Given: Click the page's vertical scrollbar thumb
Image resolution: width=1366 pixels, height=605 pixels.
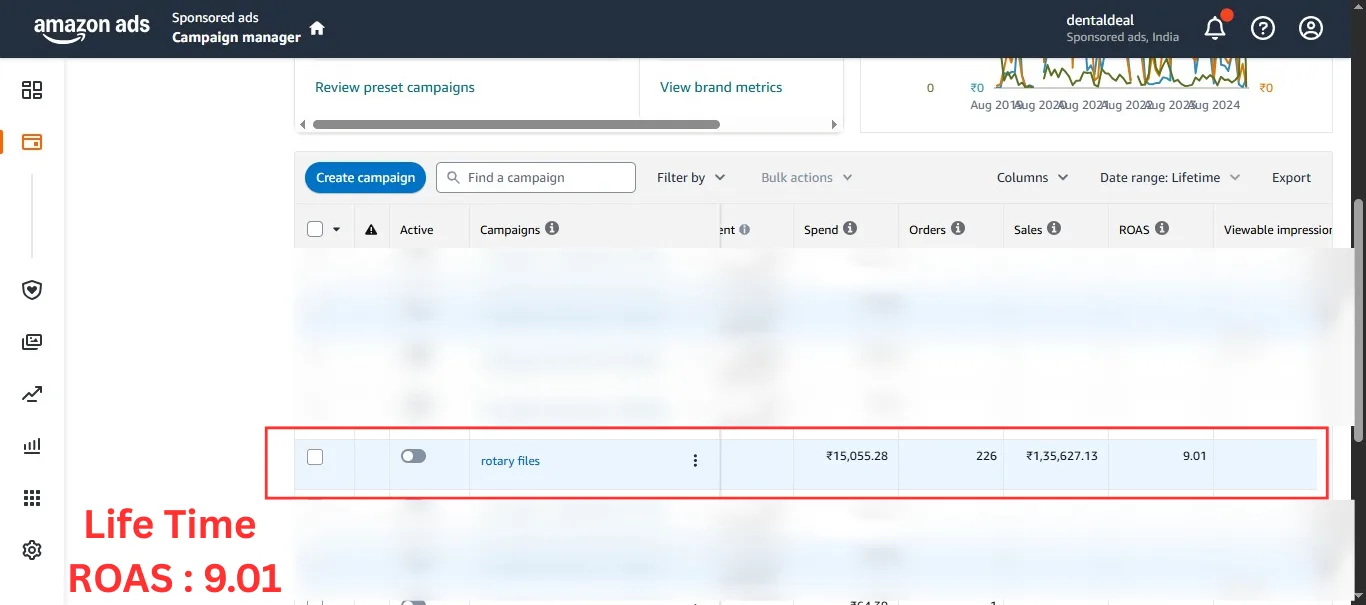Looking at the screenshot, I should 1357,320.
